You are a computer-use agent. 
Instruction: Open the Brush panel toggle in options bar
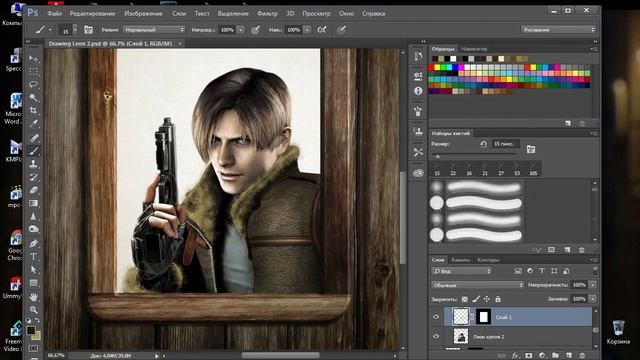tap(88, 30)
